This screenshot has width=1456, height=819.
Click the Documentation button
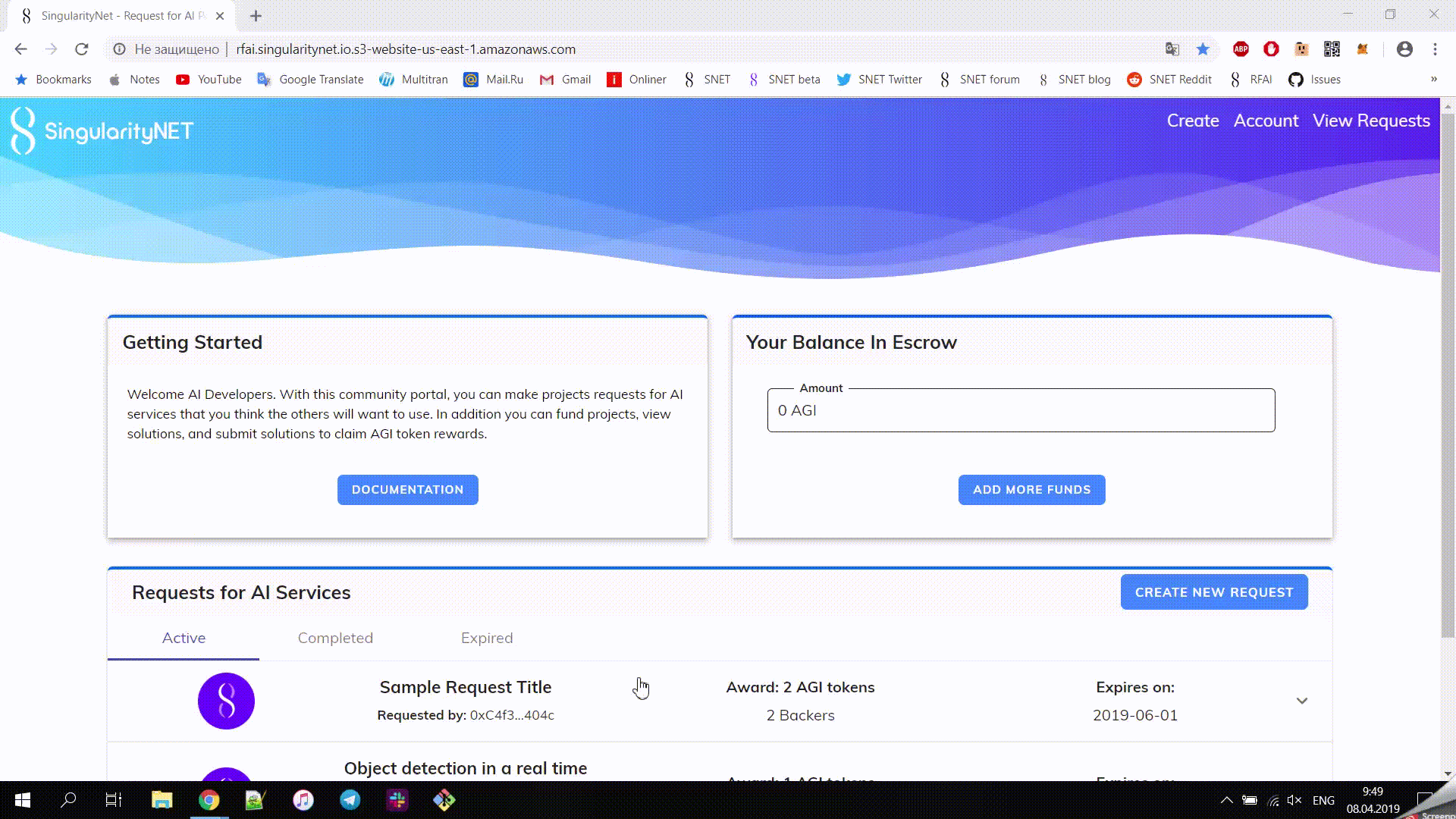click(407, 490)
